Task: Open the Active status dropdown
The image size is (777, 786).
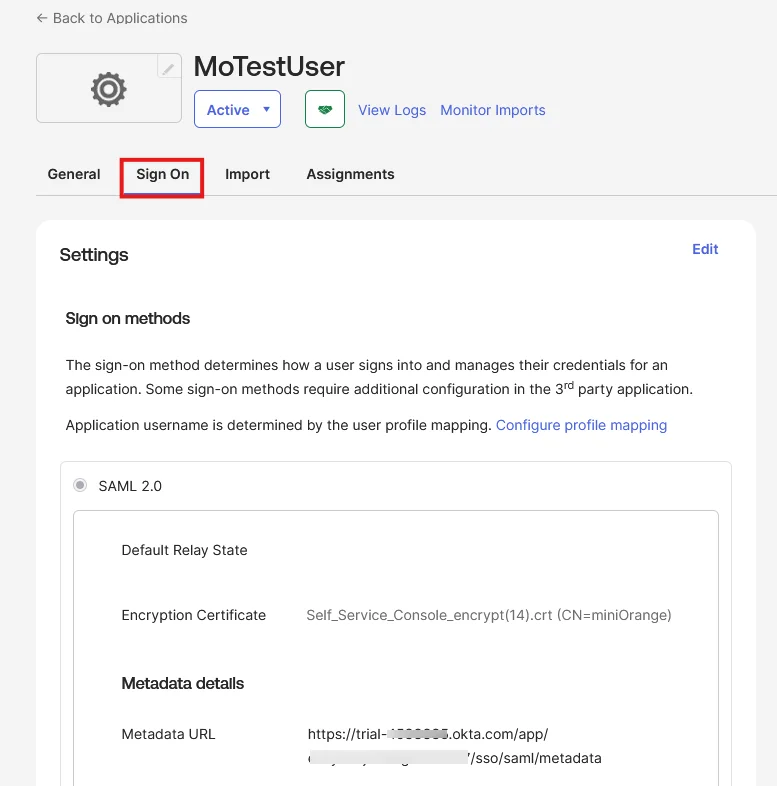Action: point(237,109)
